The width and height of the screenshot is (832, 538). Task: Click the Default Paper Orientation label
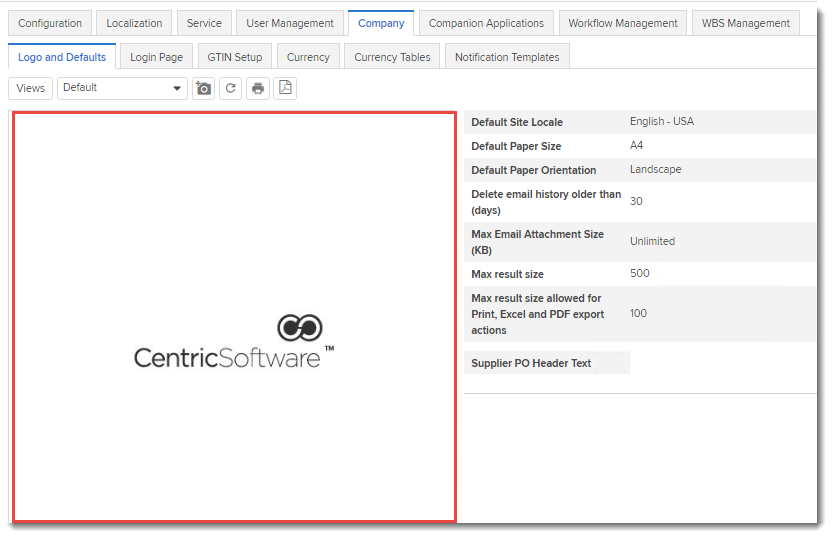533,170
